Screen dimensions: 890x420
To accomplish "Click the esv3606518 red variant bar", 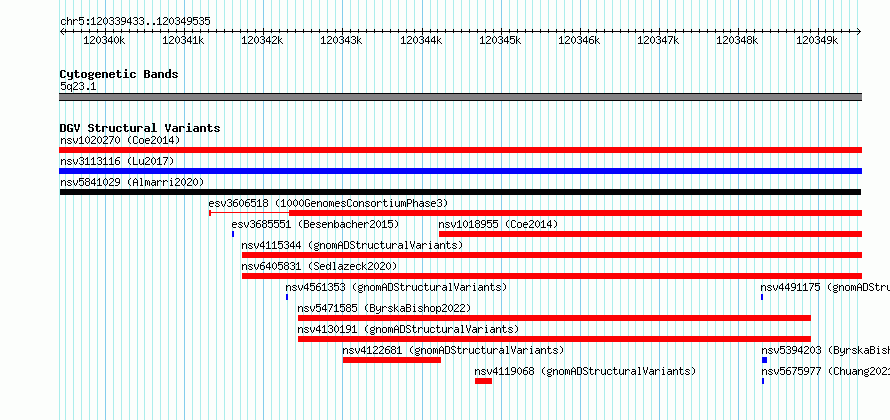I will [535, 213].
